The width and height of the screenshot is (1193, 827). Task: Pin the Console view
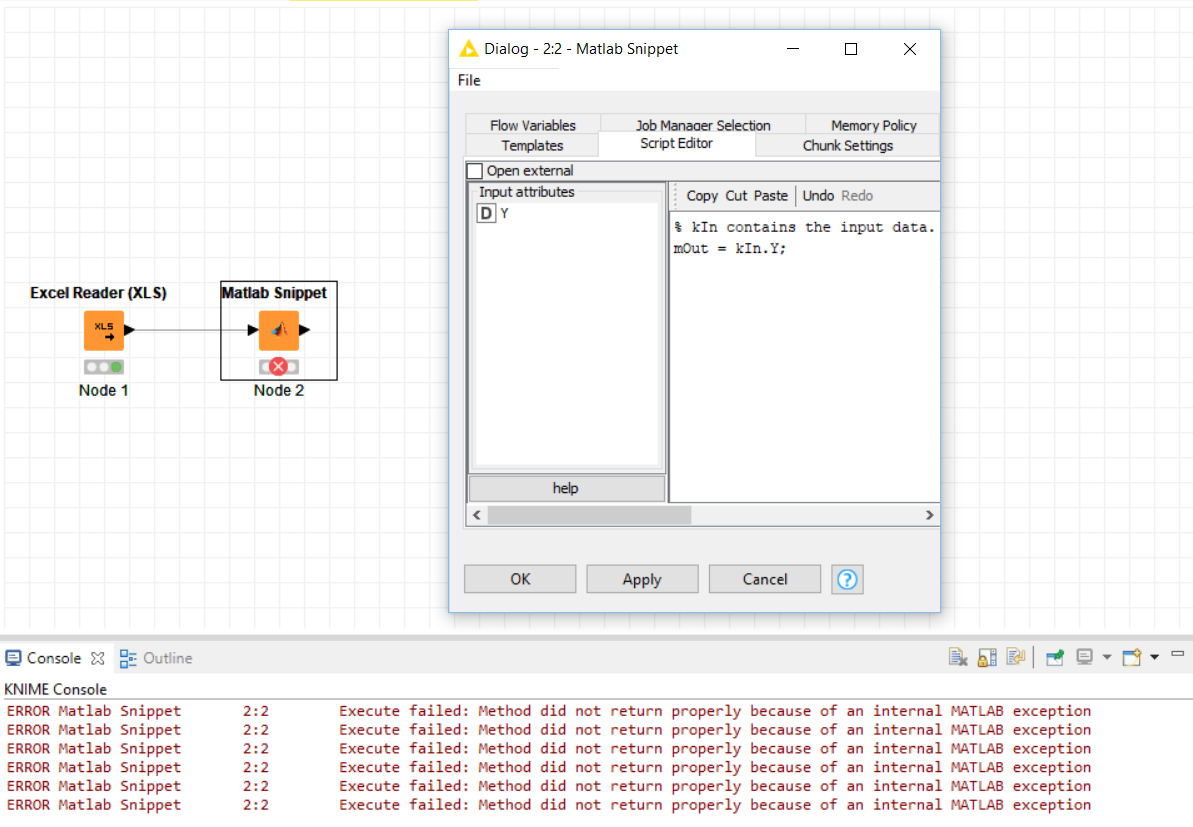pyautogui.click(x=1055, y=657)
